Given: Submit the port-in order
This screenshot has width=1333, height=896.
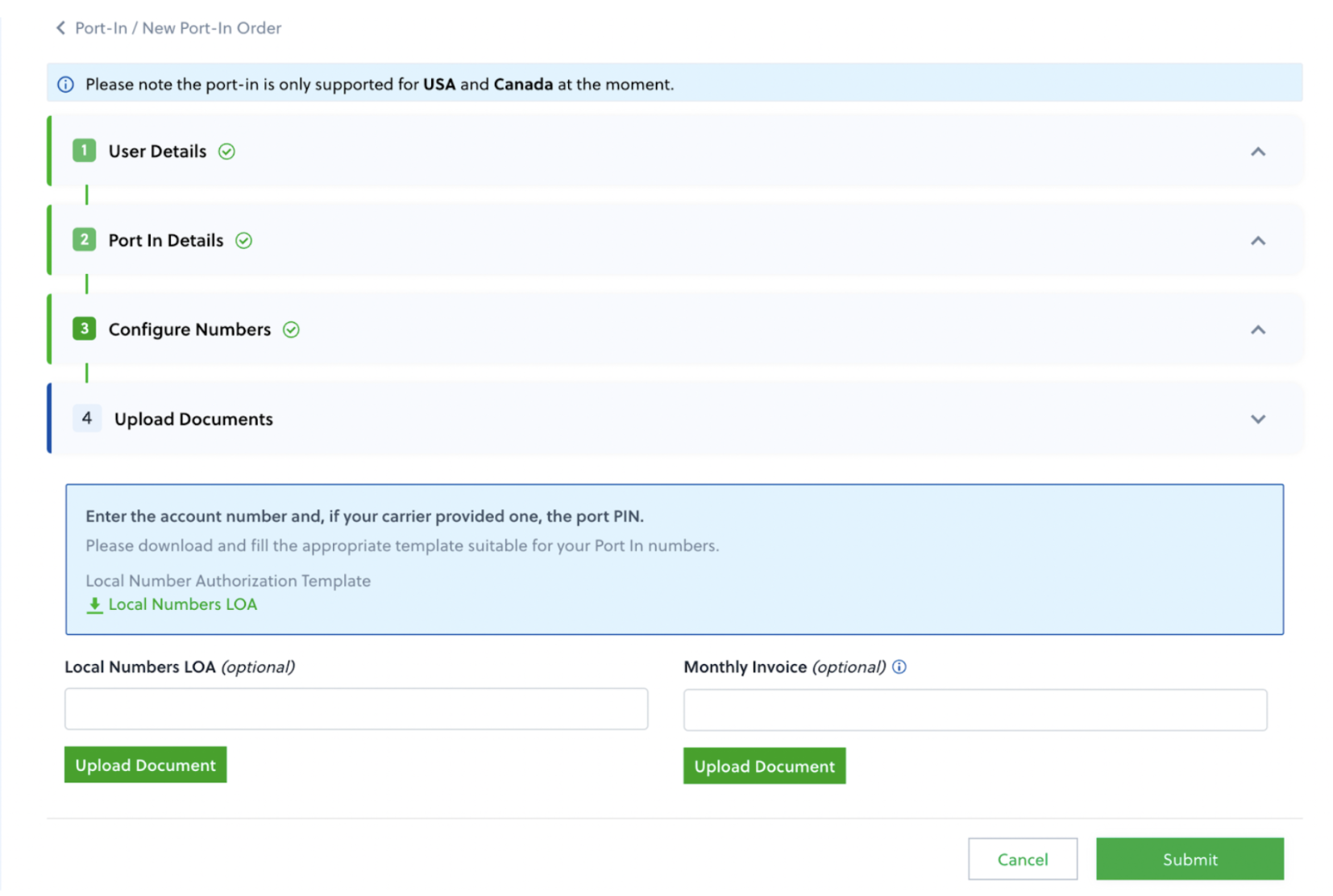Looking at the screenshot, I should [x=1190, y=859].
